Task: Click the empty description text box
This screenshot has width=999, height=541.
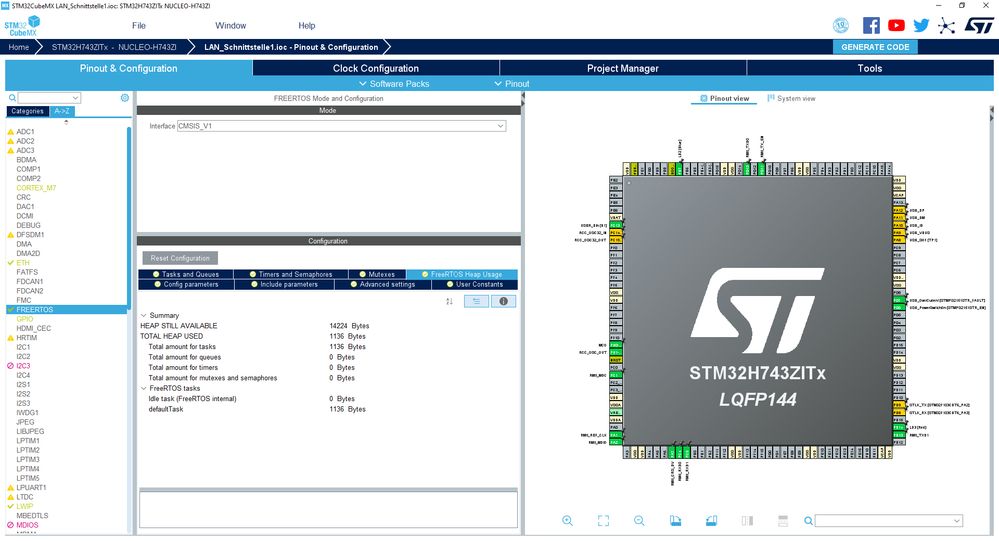Action: pos(328,509)
